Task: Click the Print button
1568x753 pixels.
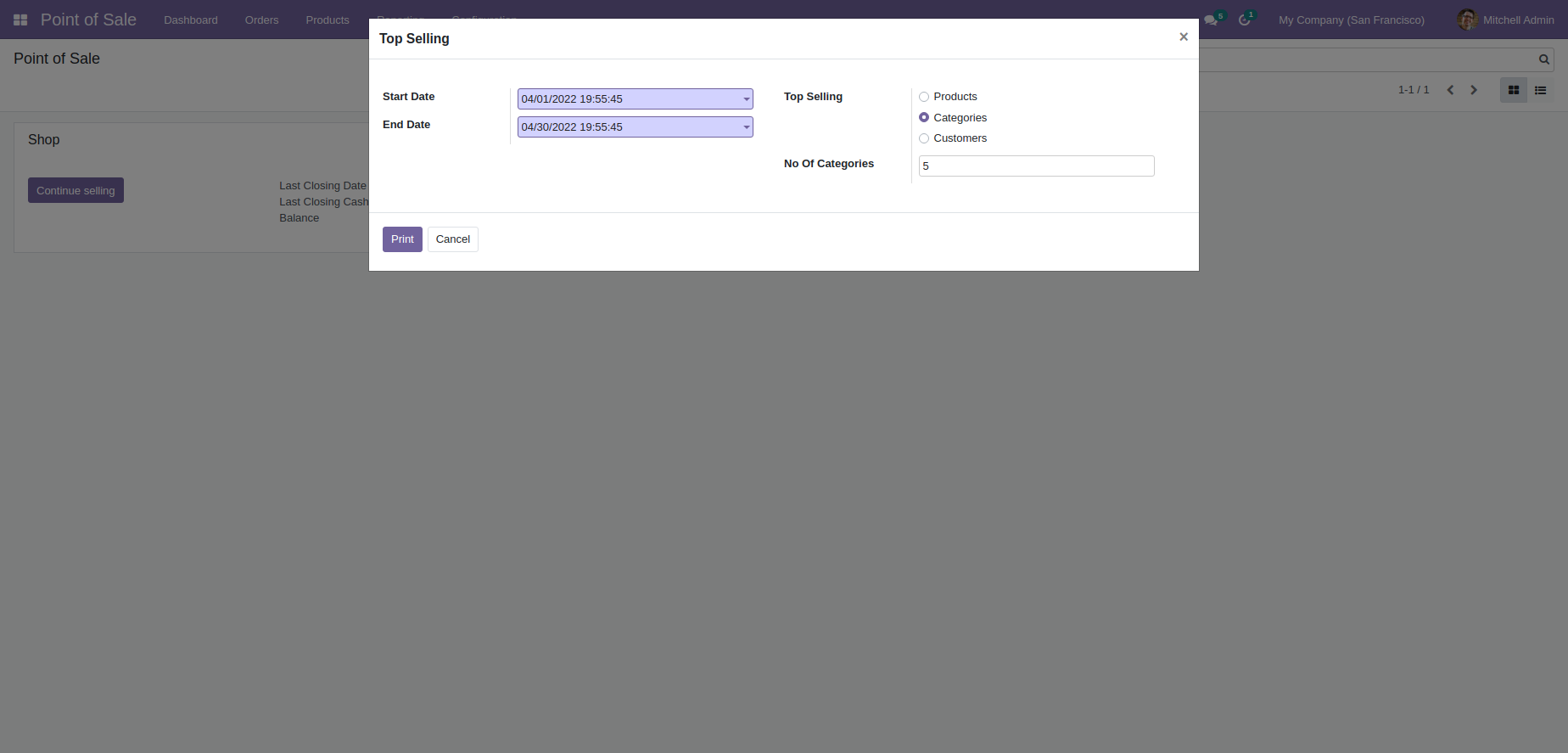Action: tap(402, 239)
